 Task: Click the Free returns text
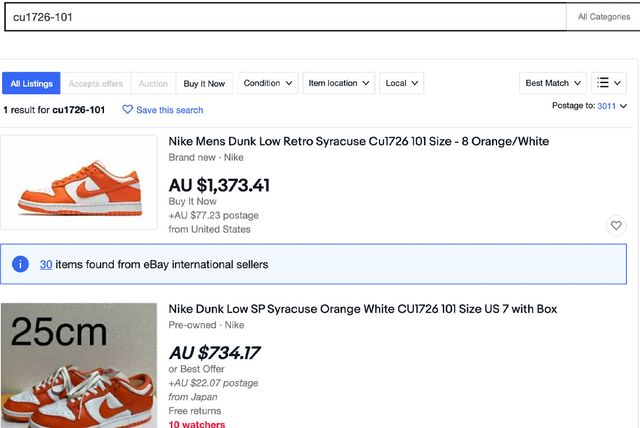pos(195,410)
